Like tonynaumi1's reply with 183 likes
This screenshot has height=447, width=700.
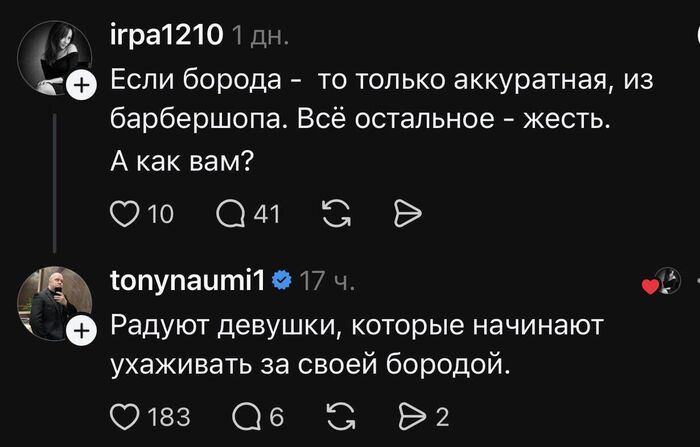124,416
